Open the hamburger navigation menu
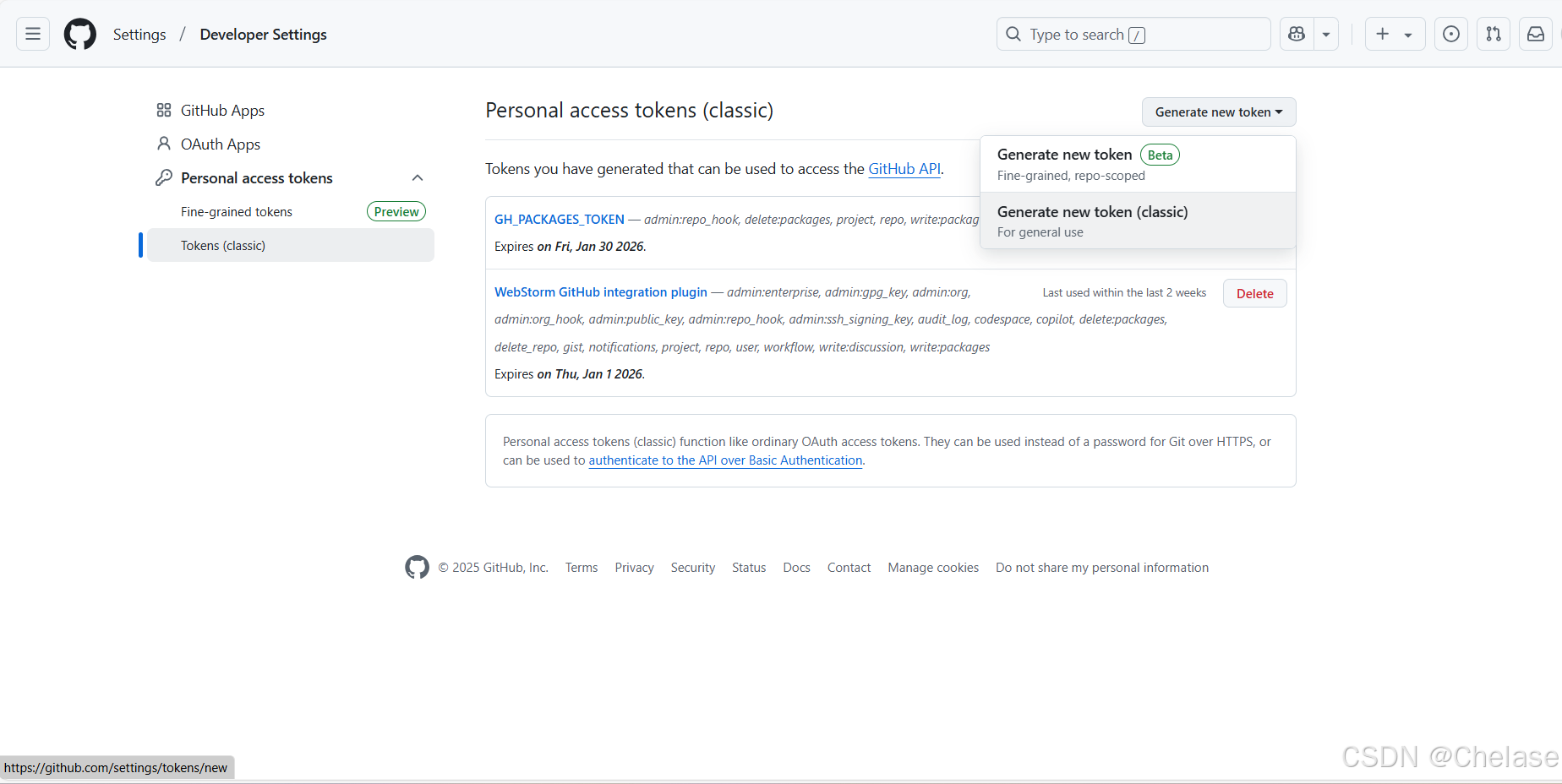The height and width of the screenshot is (784, 1562). tap(33, 34)
